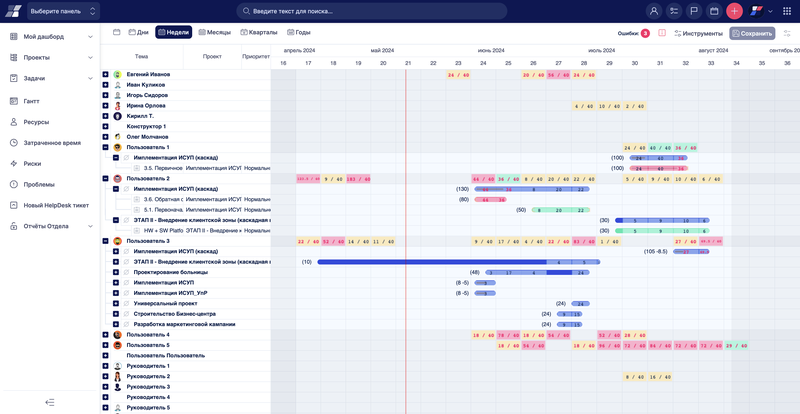Open the Инструменты tools button
800x414 pixels.
[x=698, y=33]
